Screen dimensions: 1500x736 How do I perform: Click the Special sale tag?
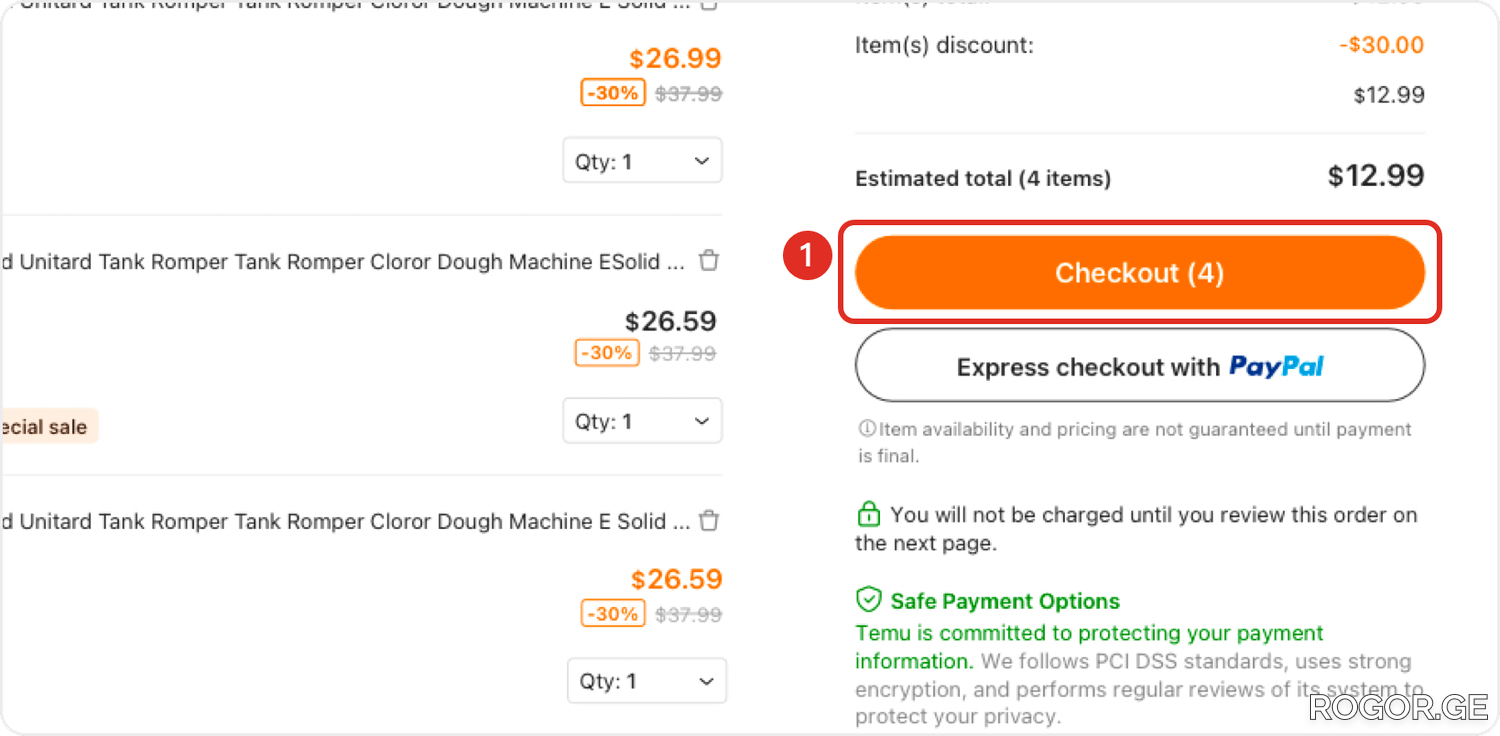click(49, 427)
